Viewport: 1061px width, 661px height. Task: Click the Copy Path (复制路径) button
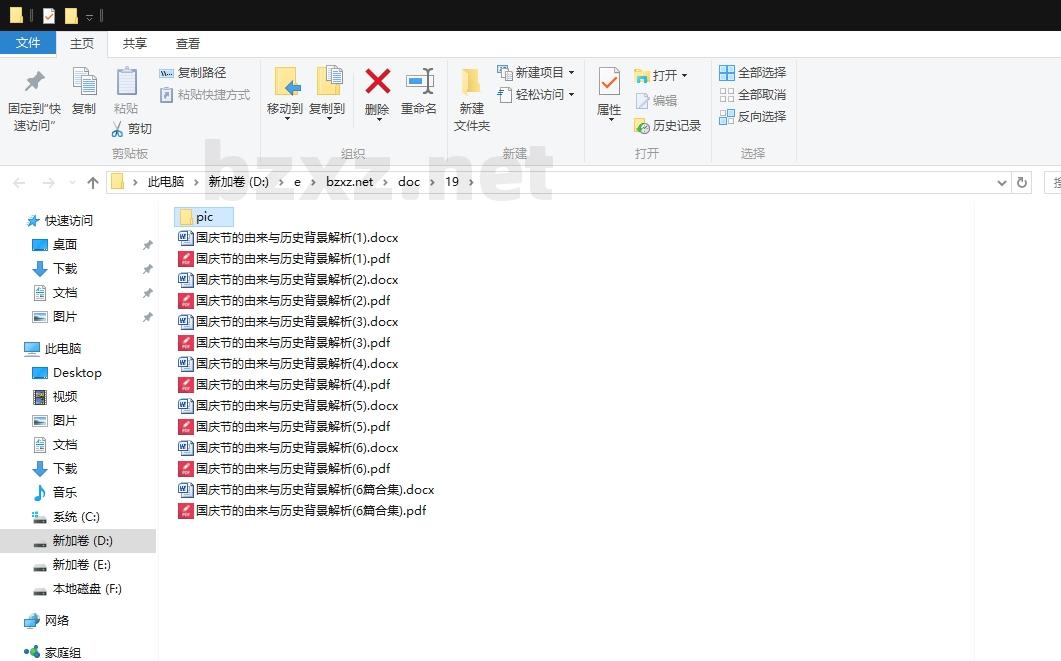tap(193, 73)
